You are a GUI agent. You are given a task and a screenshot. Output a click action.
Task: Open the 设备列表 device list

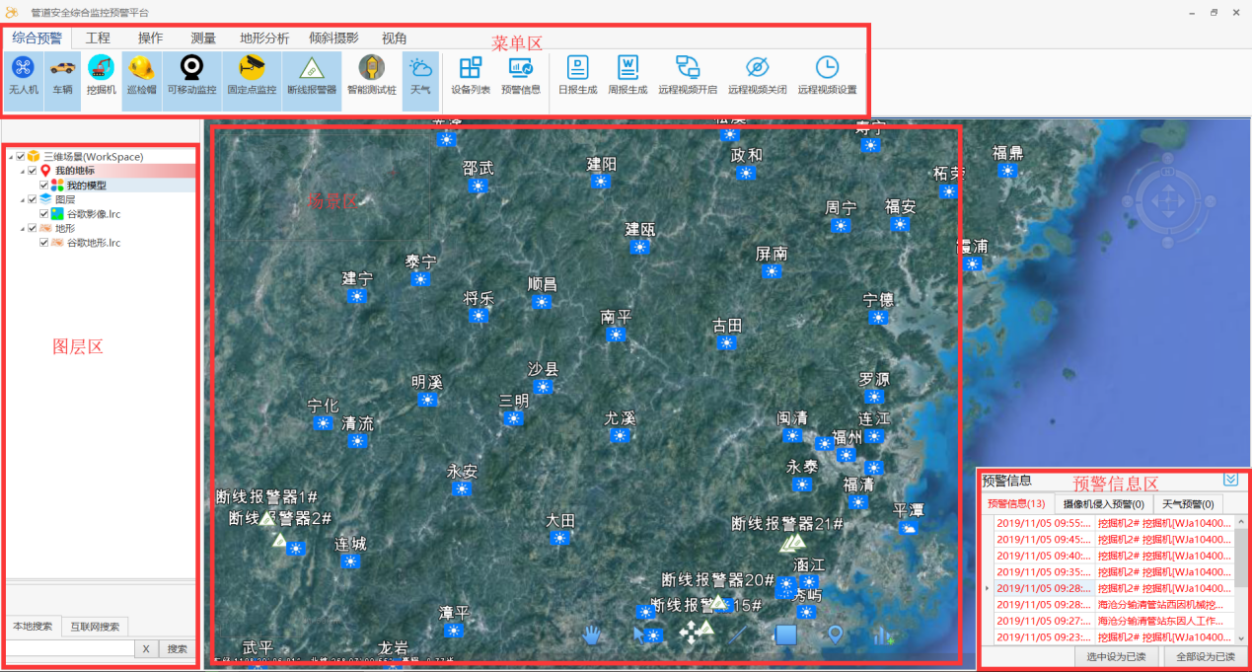click(x=470, y=69)
